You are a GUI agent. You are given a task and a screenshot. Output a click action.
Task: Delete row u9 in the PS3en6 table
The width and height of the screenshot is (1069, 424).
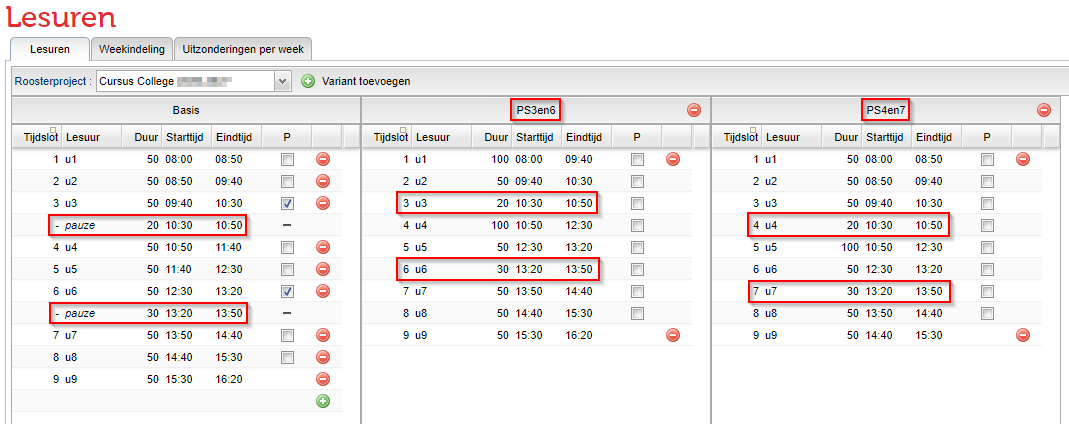click(x=673, y=335)
